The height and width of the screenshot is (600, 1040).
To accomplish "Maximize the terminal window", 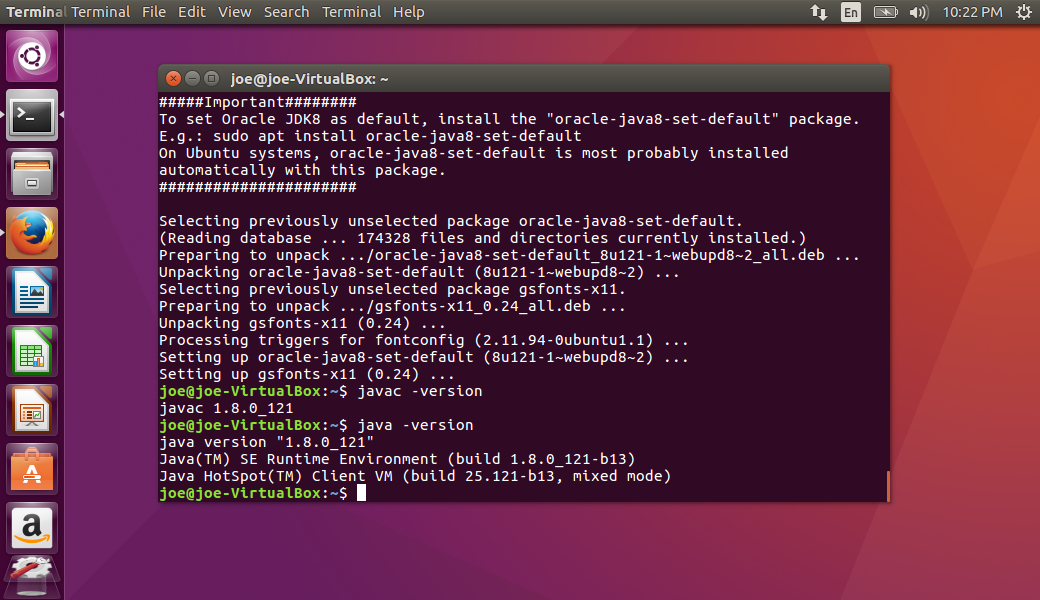I will tap(212, 78).
